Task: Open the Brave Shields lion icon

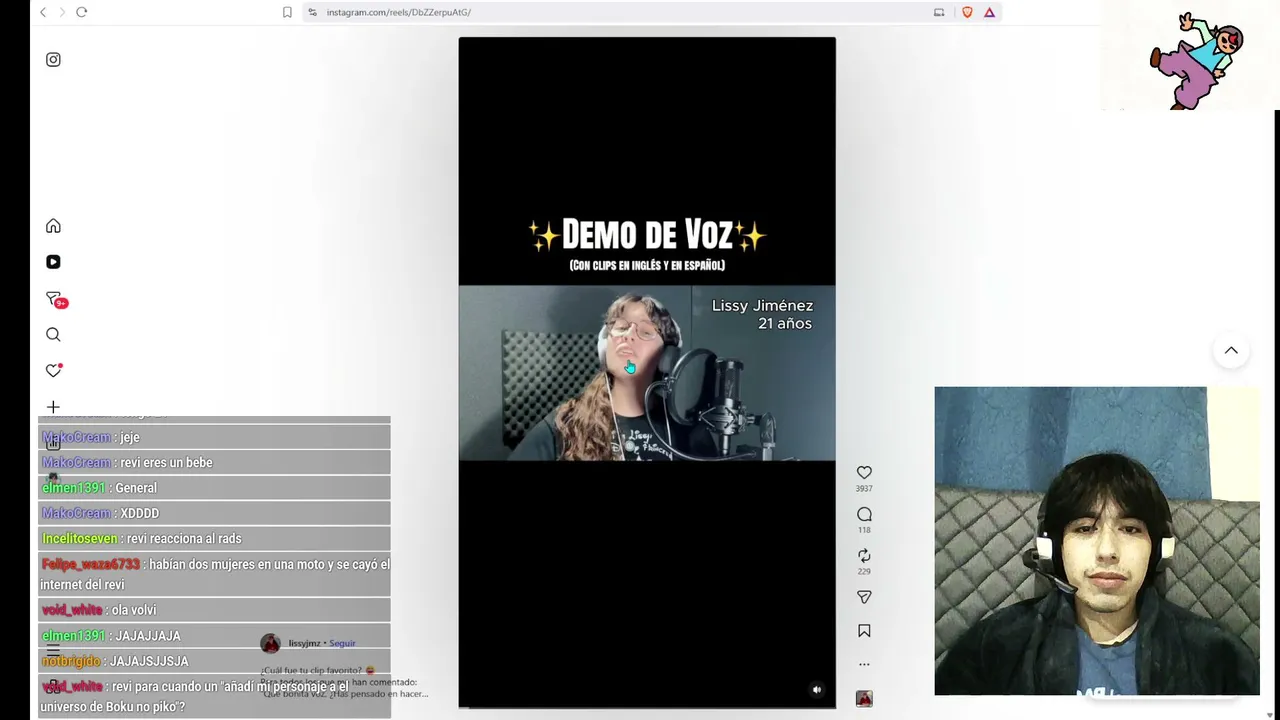Action: tap(967, 12)
